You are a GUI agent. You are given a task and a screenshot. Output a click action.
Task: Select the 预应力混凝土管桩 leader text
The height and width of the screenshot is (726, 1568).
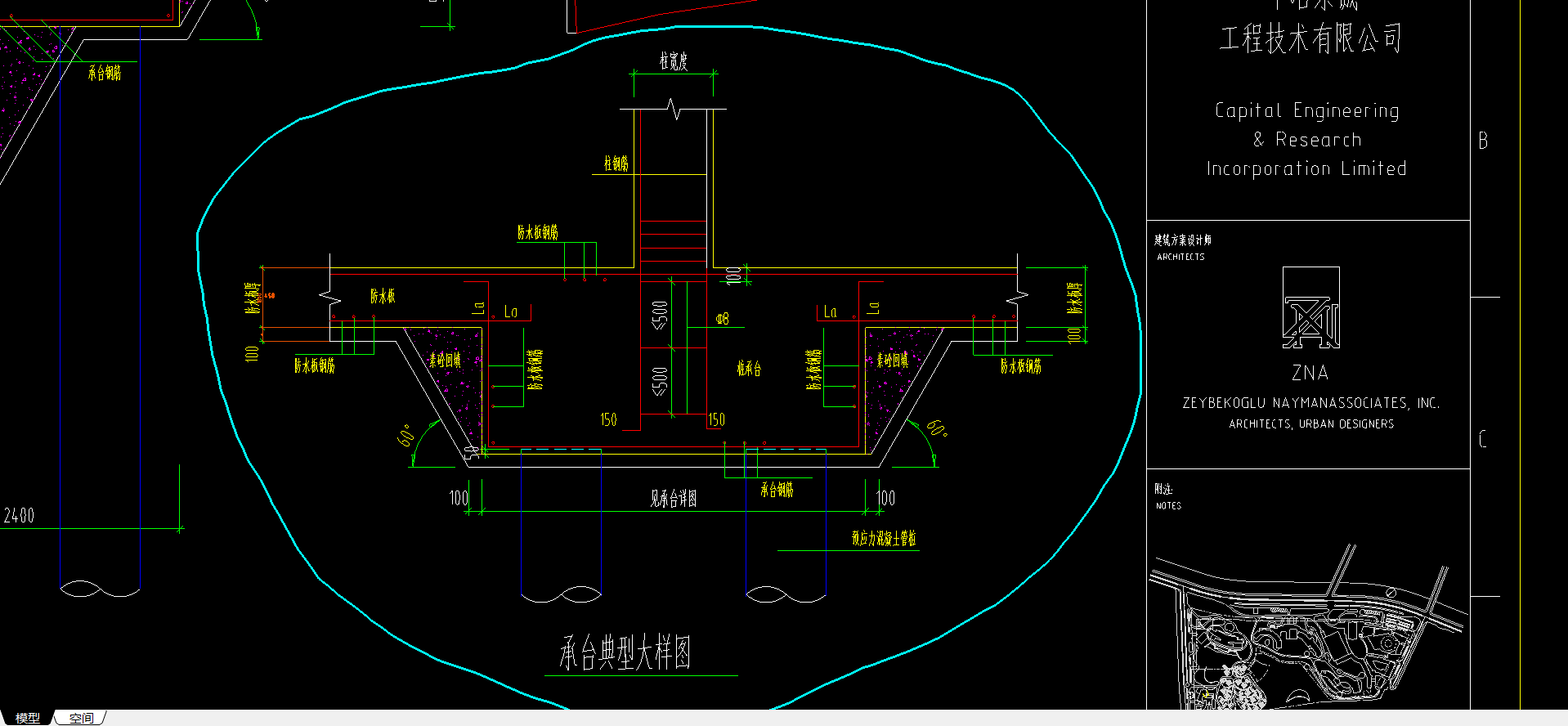pos(884,538)
